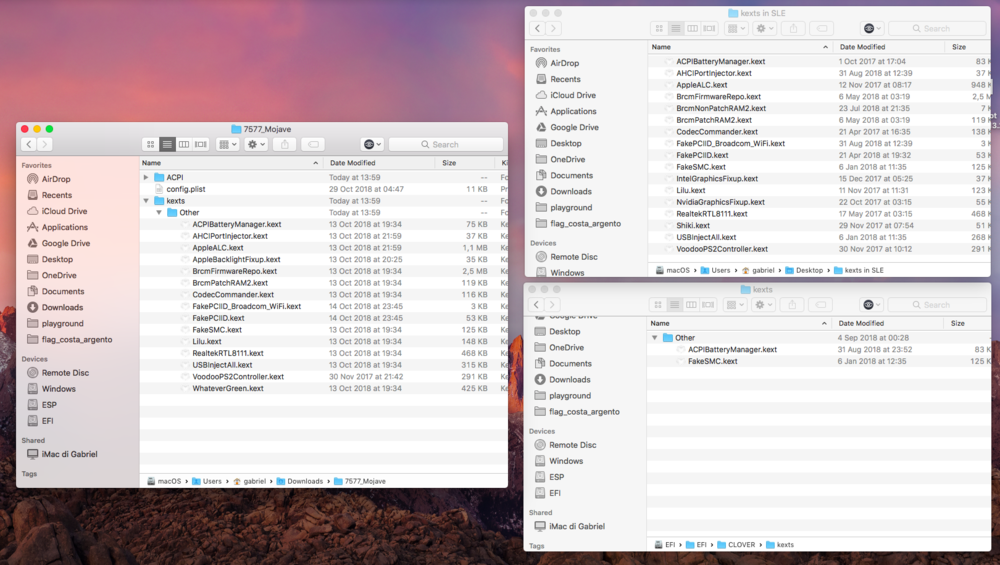
Task: Switch to column view in 7577_Mojave window
Action: pyautogui.click(x=184, y=145)
